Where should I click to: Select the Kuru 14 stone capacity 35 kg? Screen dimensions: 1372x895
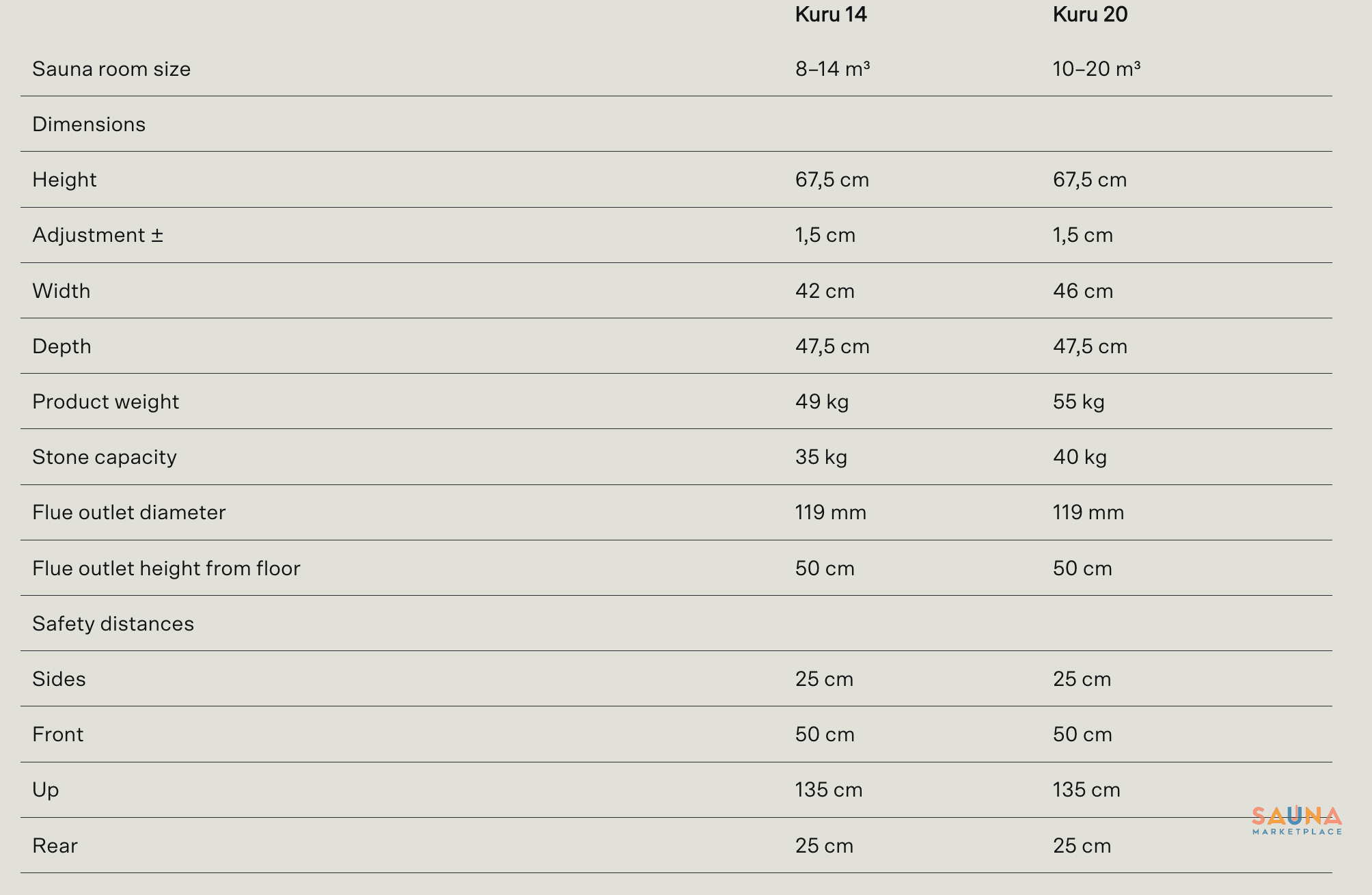(821, 457)
